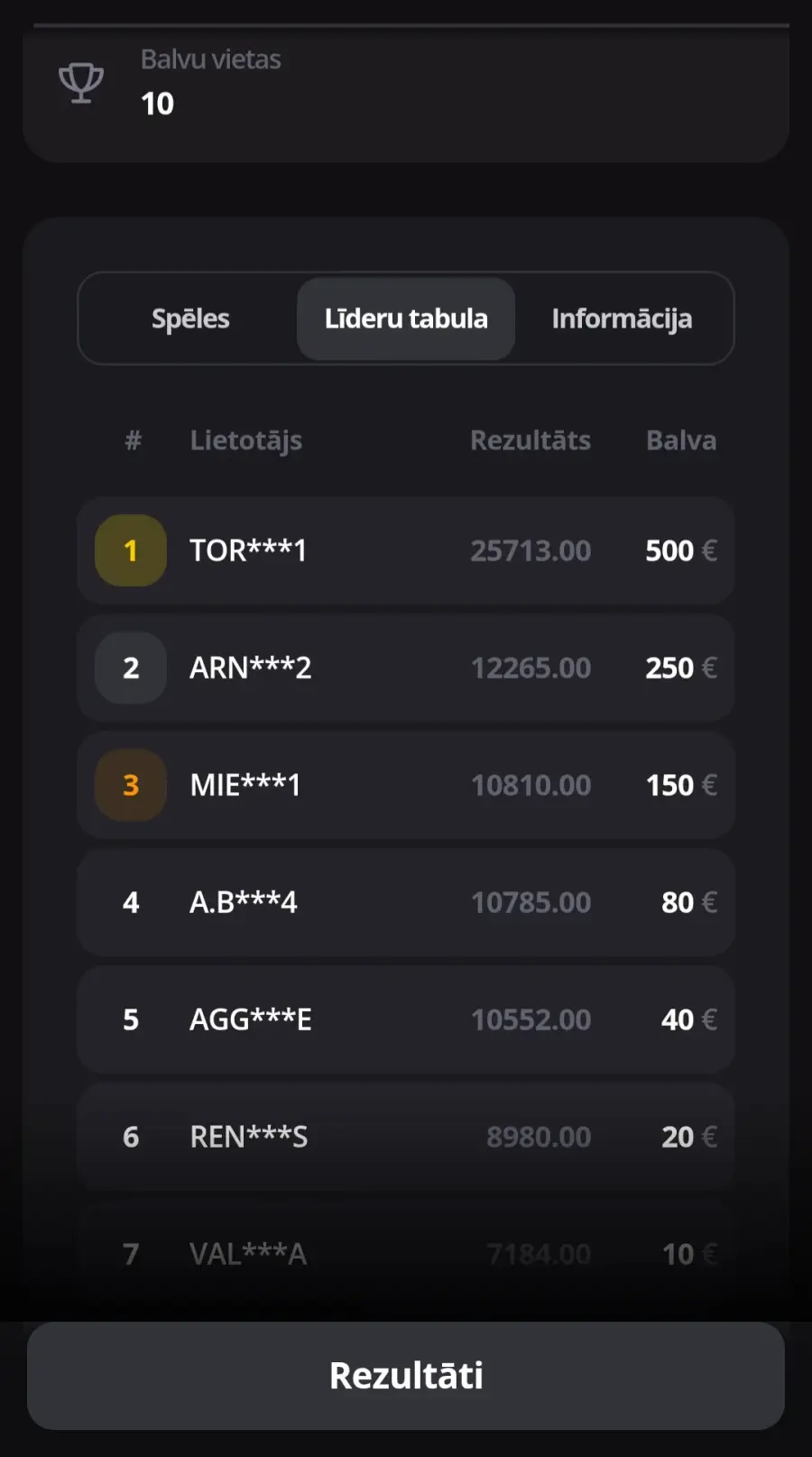The width and height of the screenshot is (812, 1457).
Task: Open the Informācija tab
Action: pyautogui.click(x=622, y=318)
